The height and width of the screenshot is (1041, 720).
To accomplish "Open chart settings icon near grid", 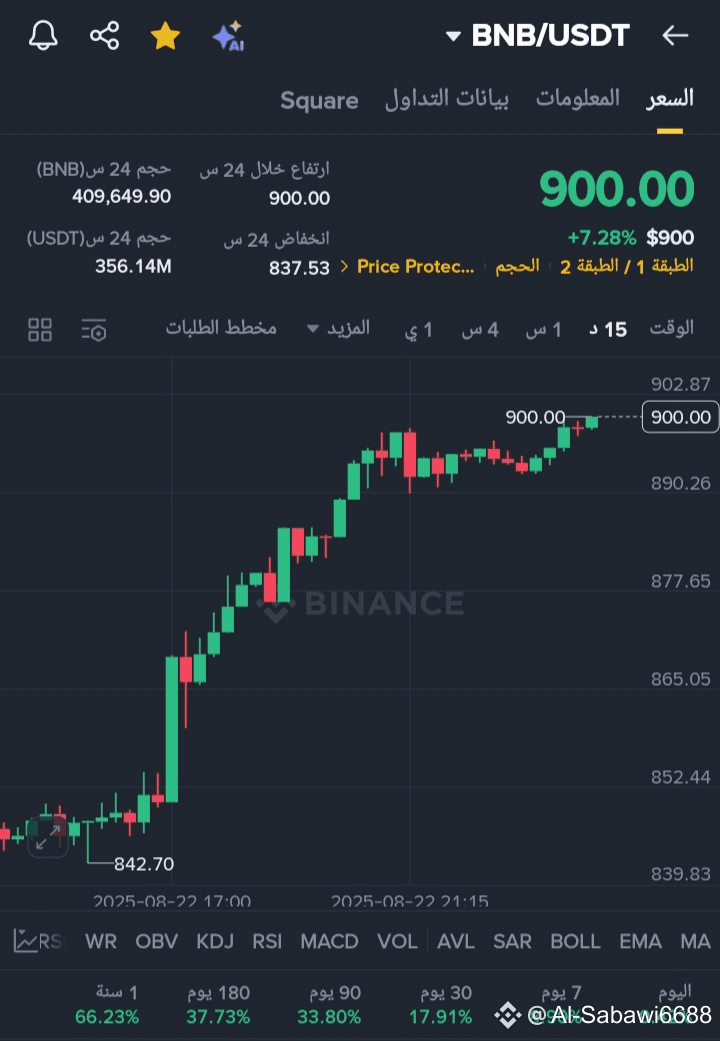I will click(x=94, y=329).
